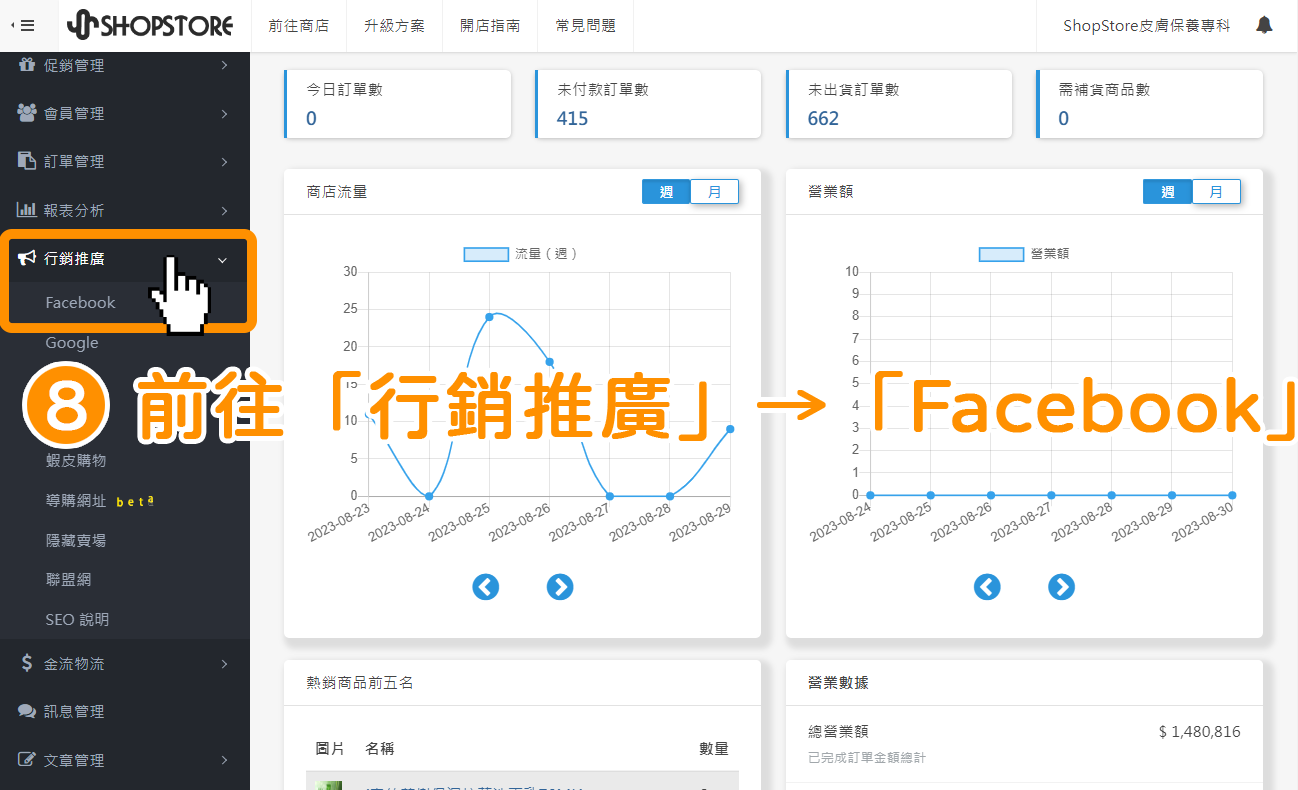Go to next period in 營業額 chart
Viewport: 1298px width, 790px height.
(1061, 587)
